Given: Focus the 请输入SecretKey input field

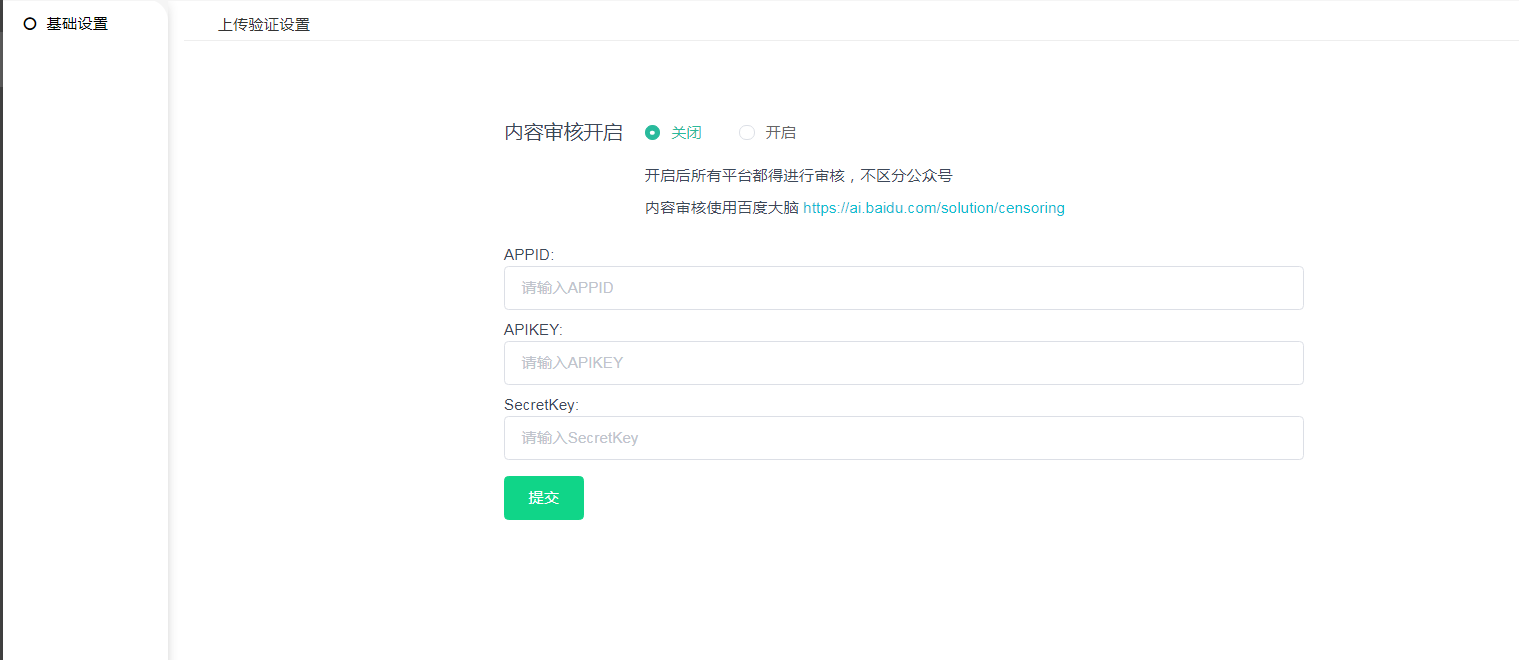Looking at the screenshot, I should [x=903, y=438].
